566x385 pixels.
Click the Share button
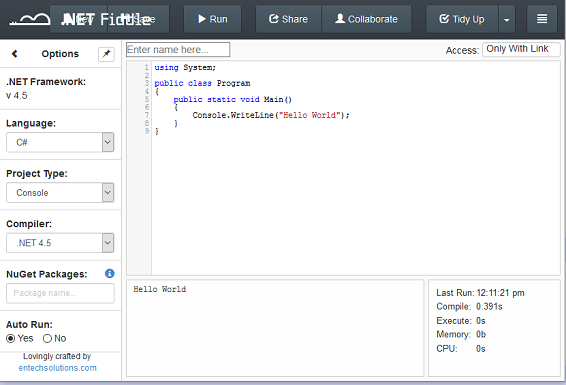pyautogui.click(x=288, y=19)
